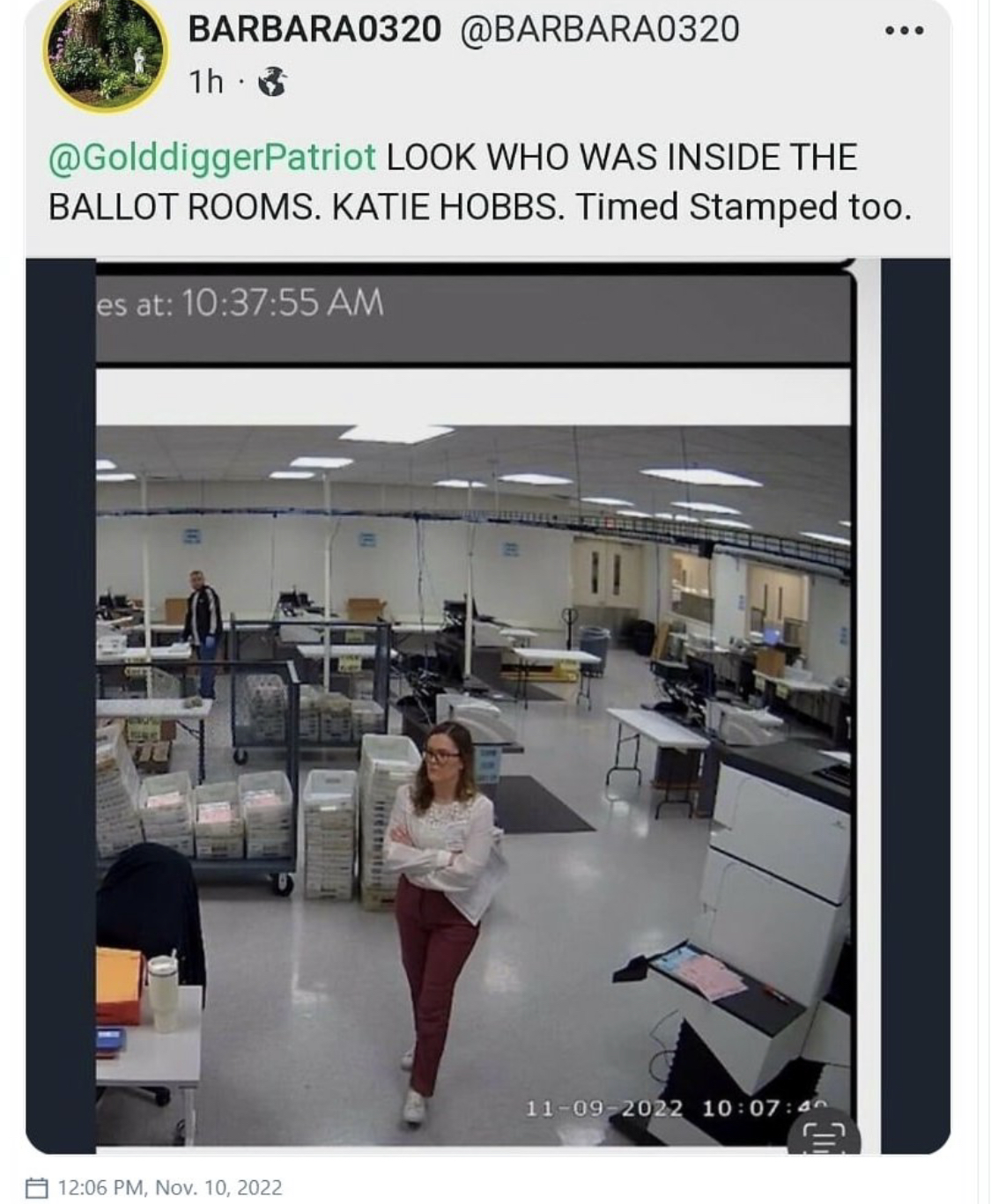
Task: Open the BARBARA0320 display name
Action: pos(314,29)
